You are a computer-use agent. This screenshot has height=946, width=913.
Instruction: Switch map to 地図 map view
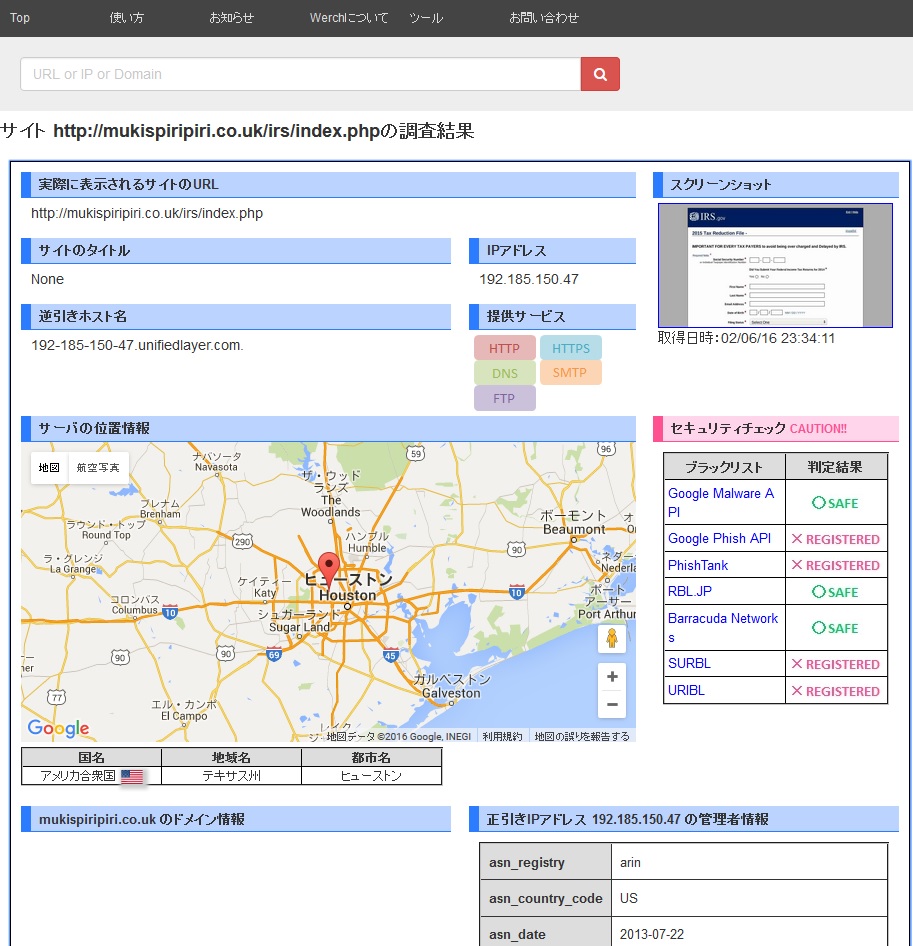tap(49, 468)
